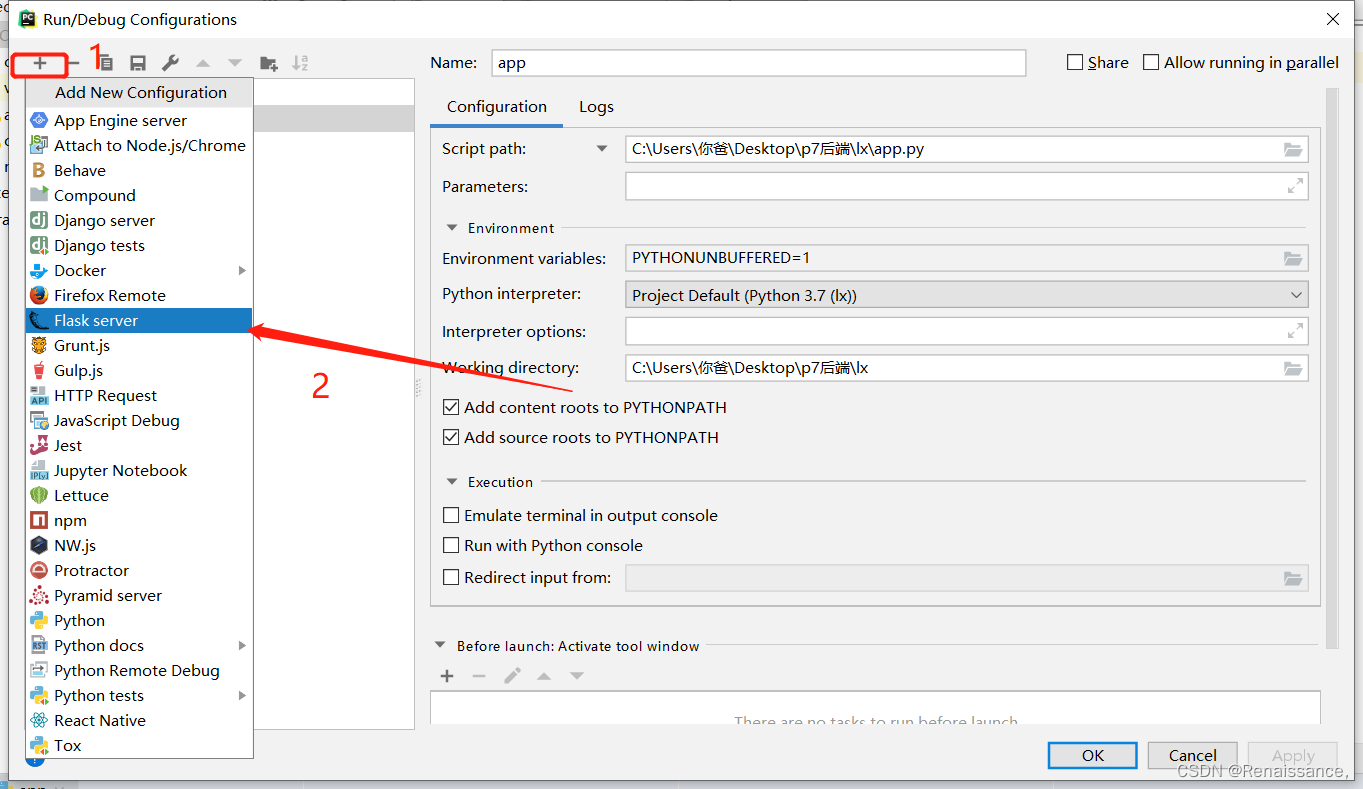Expand the Interpreter options field icon
Screen dimensions: 1363x789
[1295, 331]
